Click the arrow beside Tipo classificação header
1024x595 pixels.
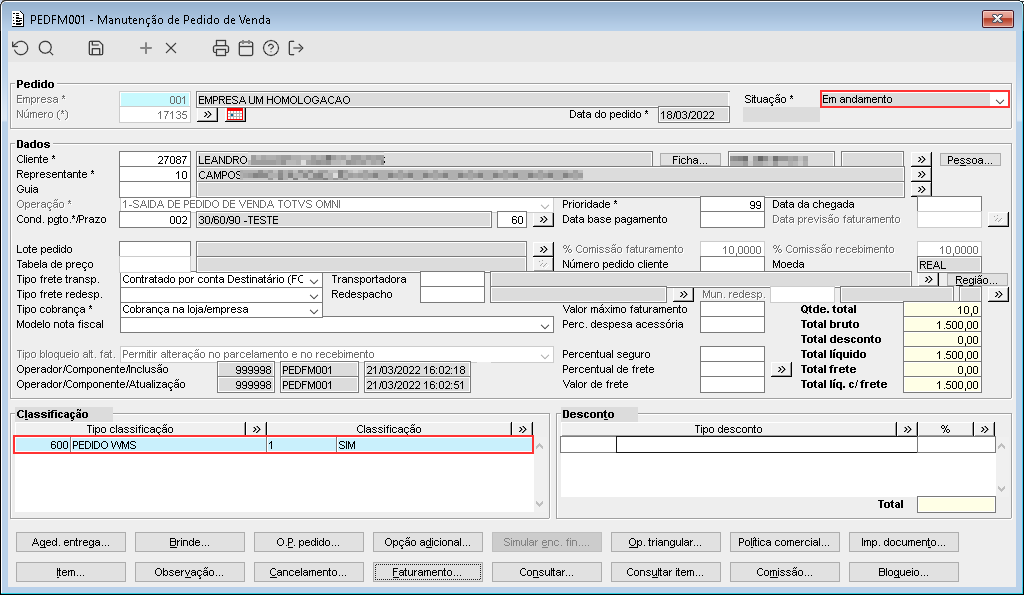tap(256, 429)
